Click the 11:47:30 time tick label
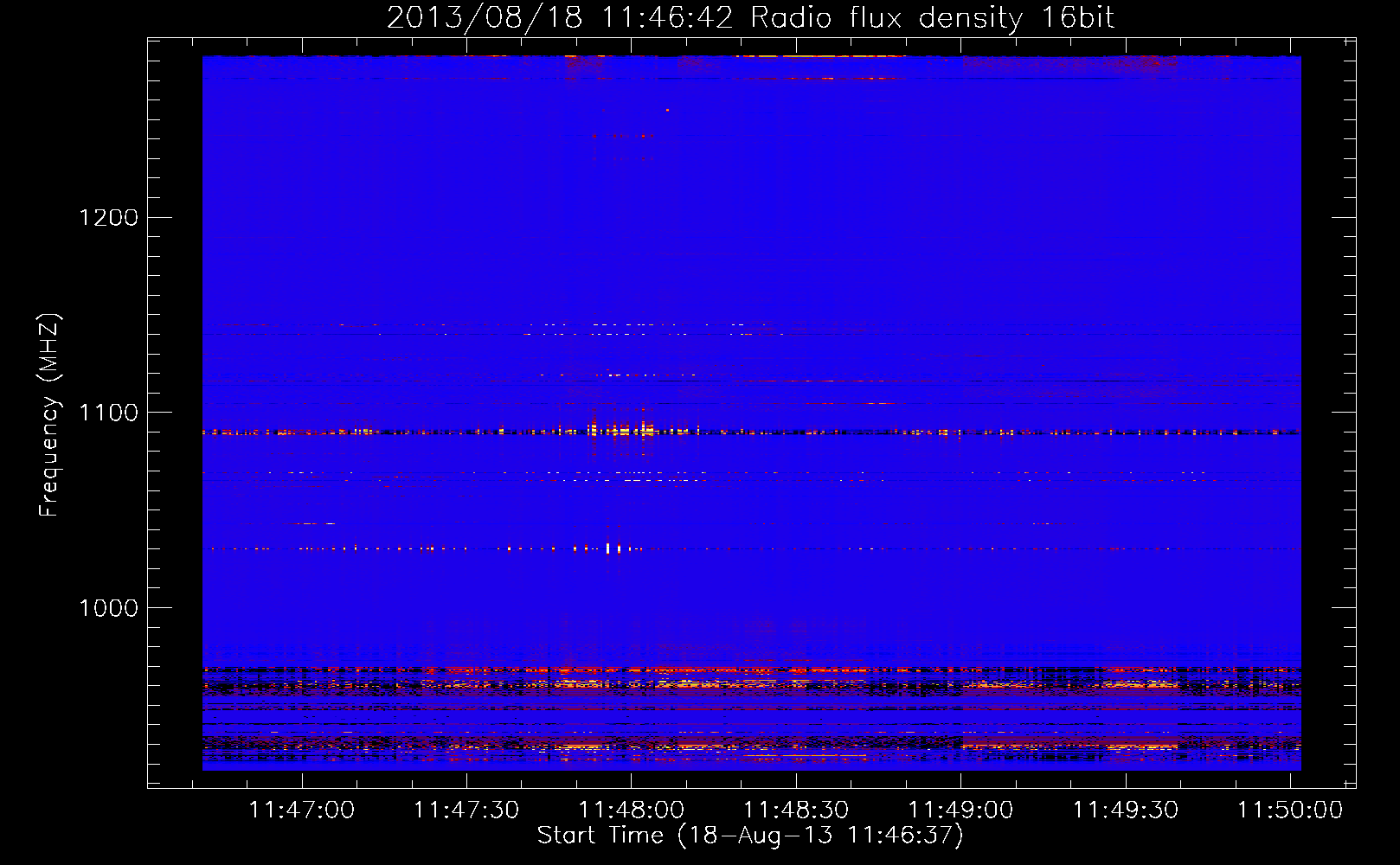 click(466, 811)
